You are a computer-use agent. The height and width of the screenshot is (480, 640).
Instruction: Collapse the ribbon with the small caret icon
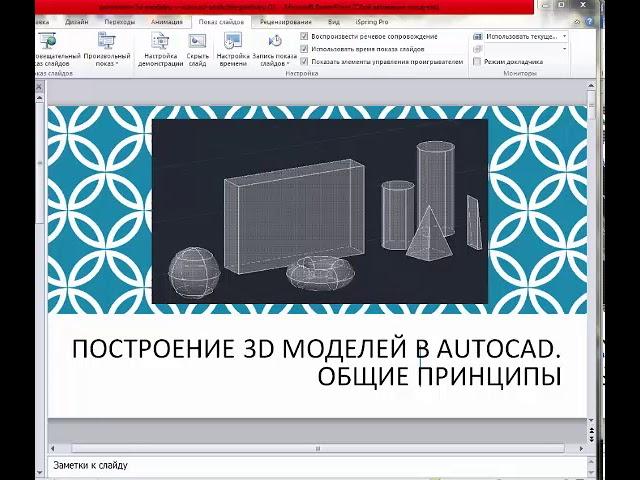(577, 22)
